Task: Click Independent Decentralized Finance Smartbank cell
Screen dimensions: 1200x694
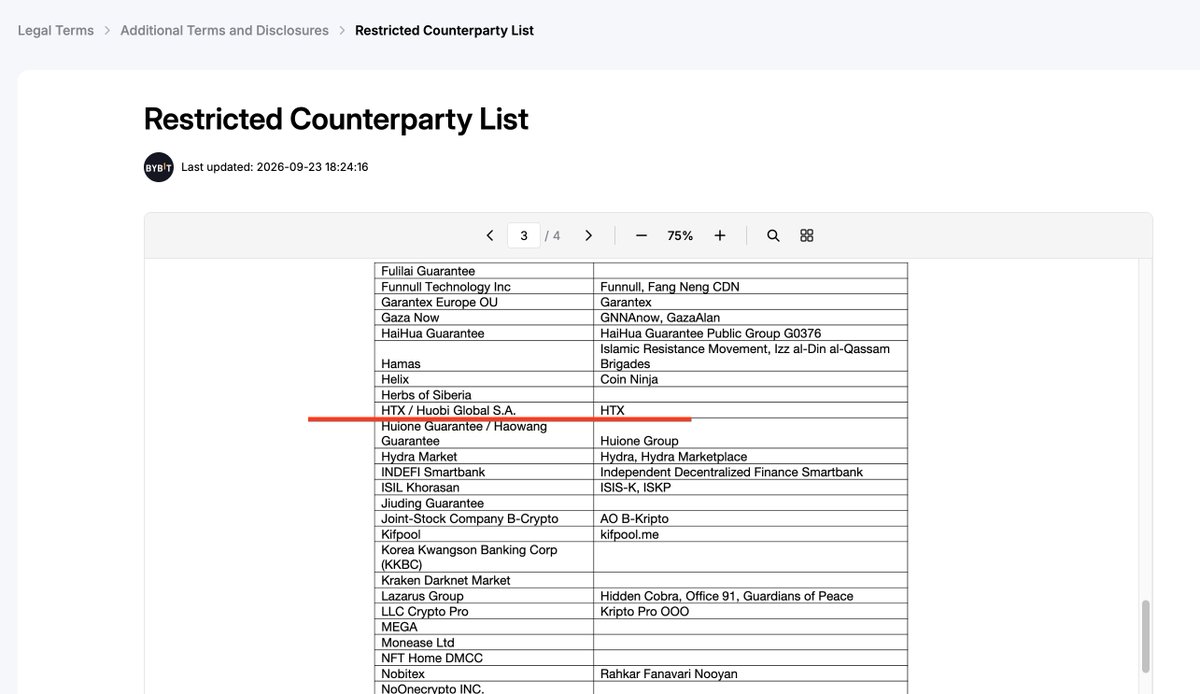Action: [x=750, y=472]
